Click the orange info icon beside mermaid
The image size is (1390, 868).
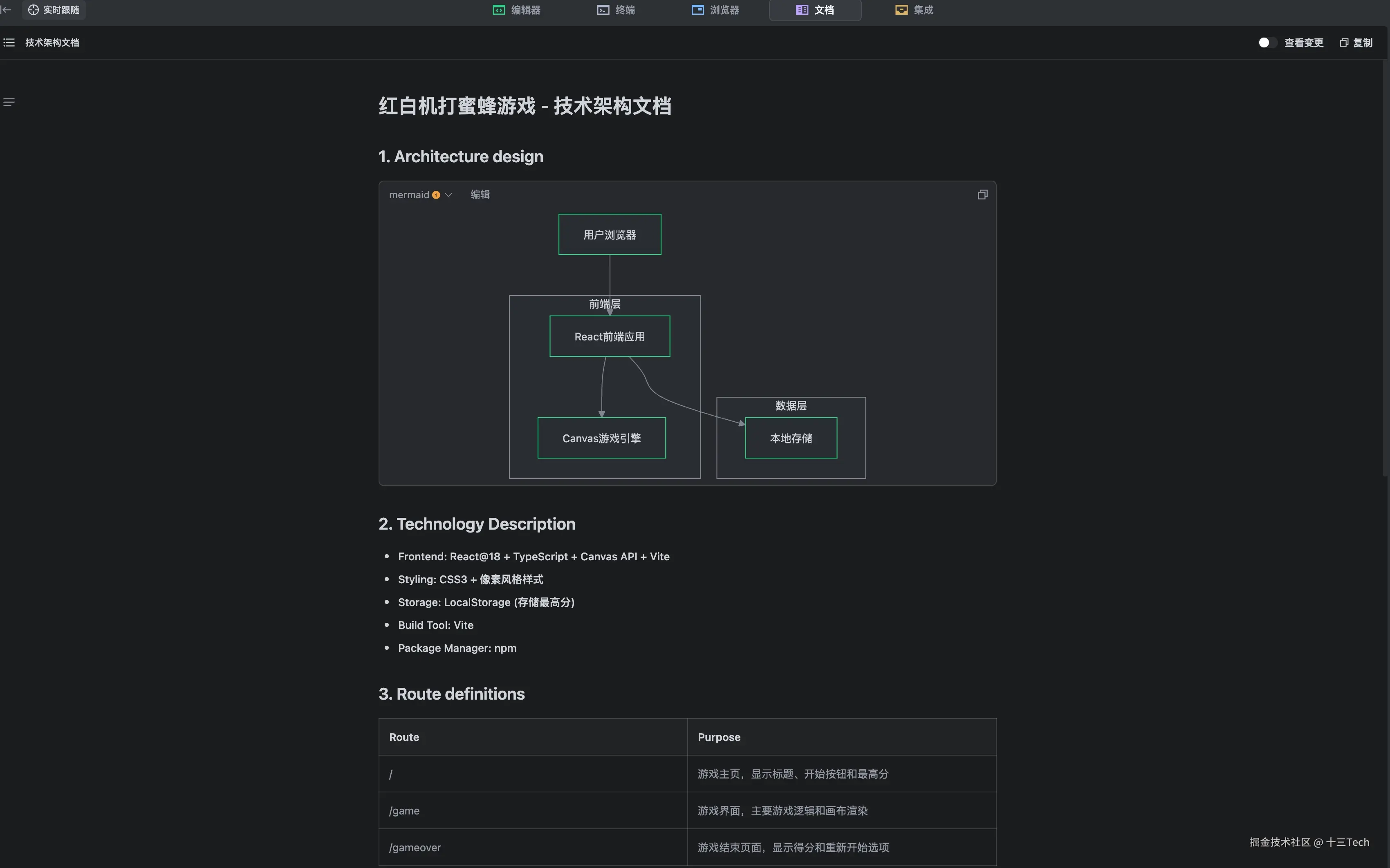pyautogui.click(x=436, y=195)
